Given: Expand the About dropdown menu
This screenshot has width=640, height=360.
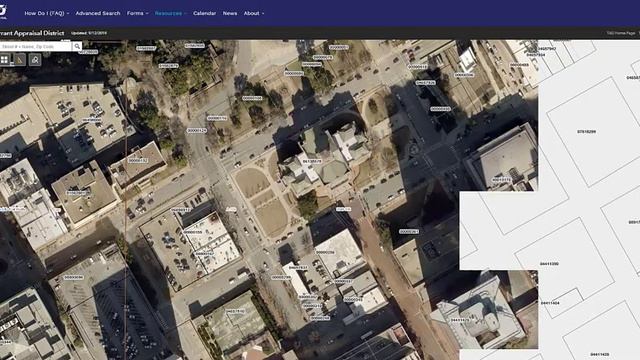Looking at the screenshot, I should point(254,13).
